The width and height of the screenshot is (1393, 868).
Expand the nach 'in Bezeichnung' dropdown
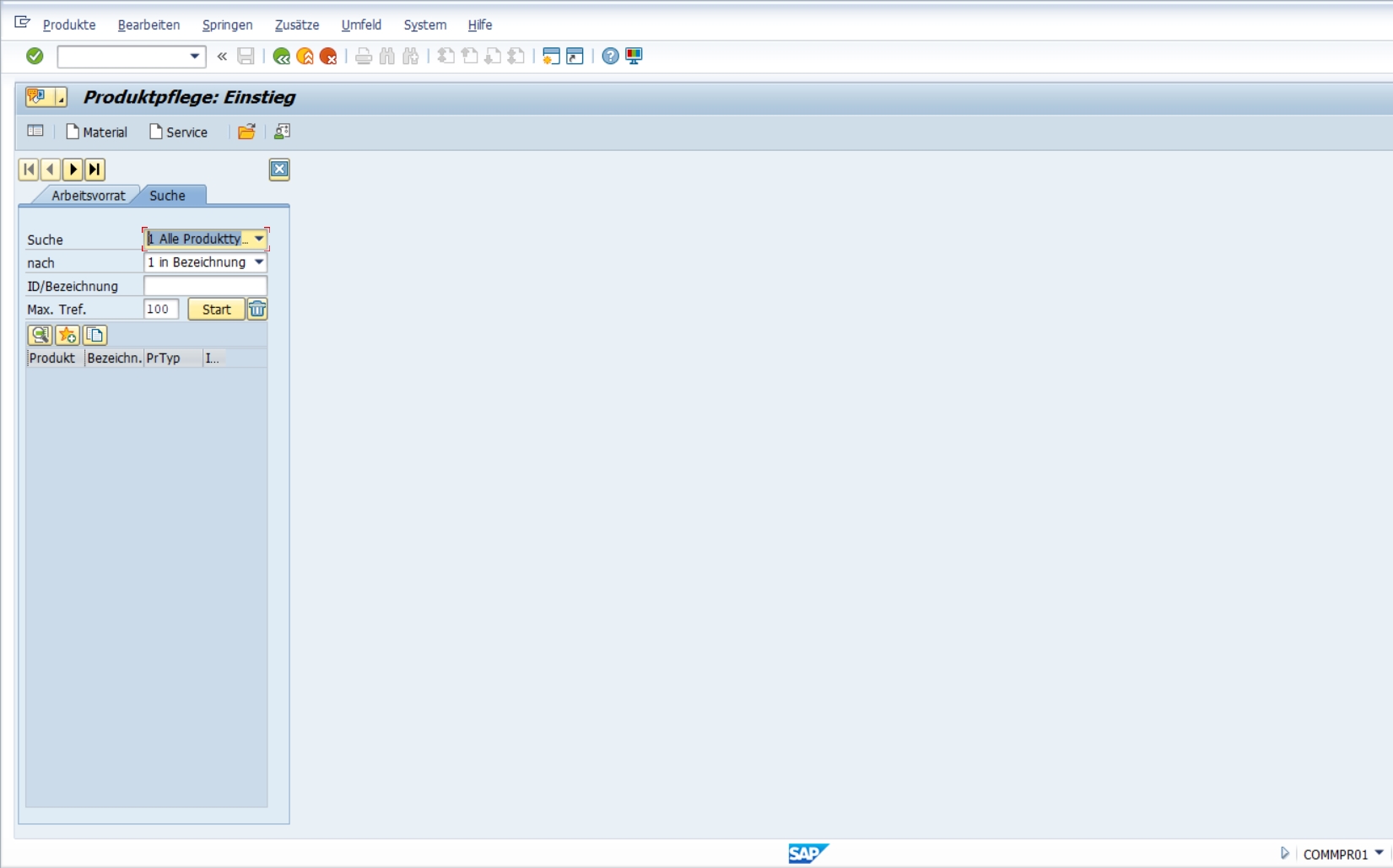(x=259, y=262)
